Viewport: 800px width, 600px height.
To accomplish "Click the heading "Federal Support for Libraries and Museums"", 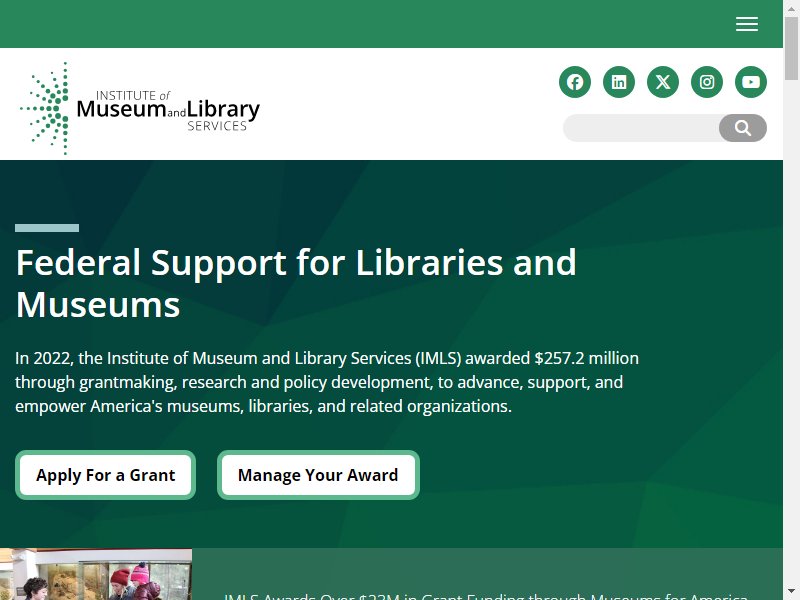I will coord(296,283).
